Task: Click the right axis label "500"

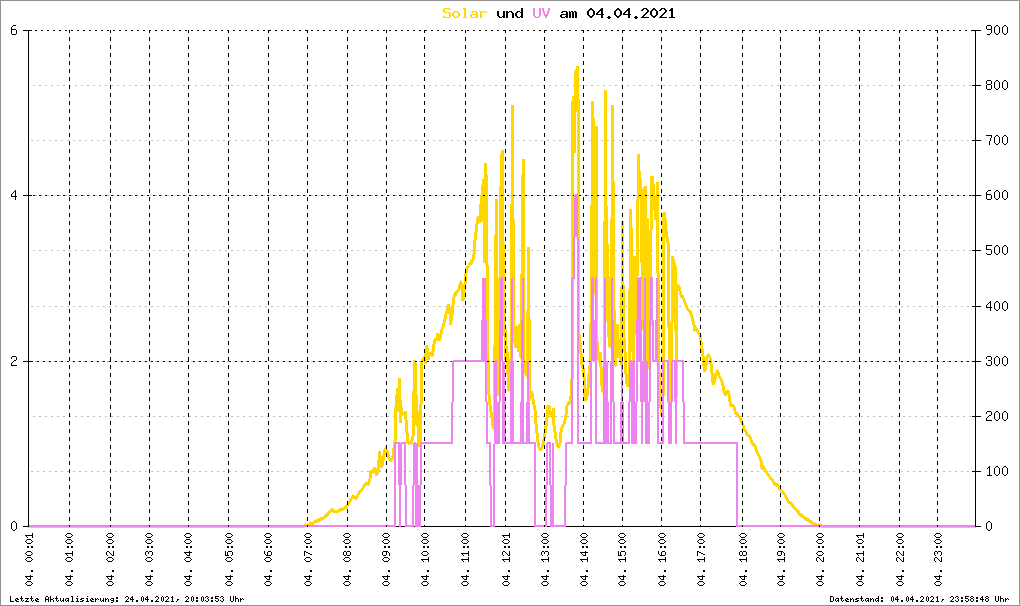Action: point(996,251)
